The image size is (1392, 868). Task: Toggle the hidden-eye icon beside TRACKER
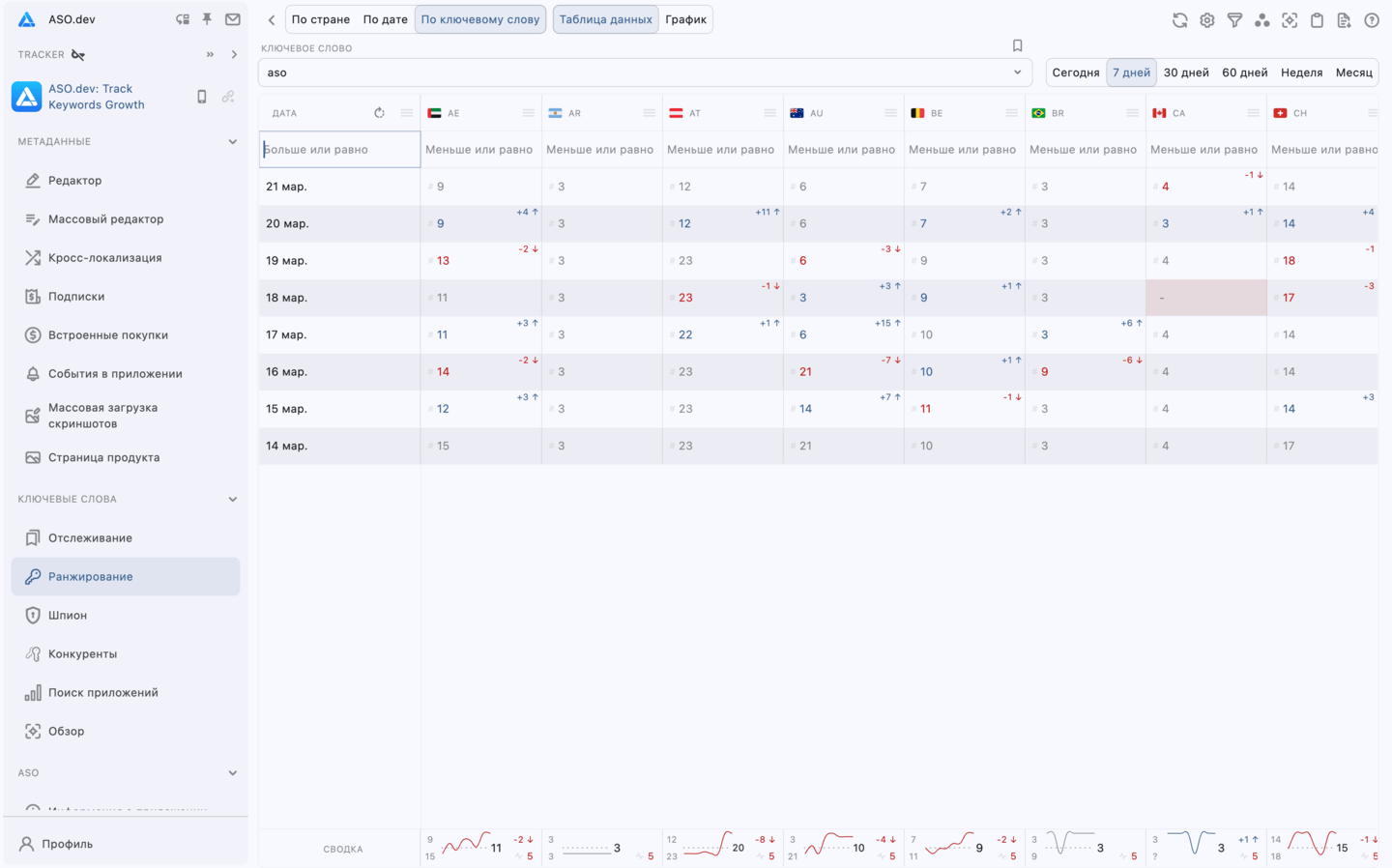(x=78, y=55)
